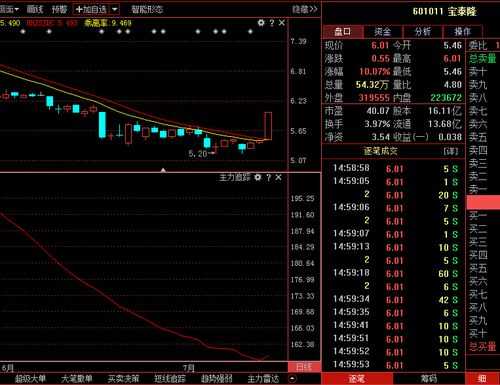The height and width of the screenshot is (385, 500).
Task: Select the 超级大单 indicator
Action: point(30,379)
